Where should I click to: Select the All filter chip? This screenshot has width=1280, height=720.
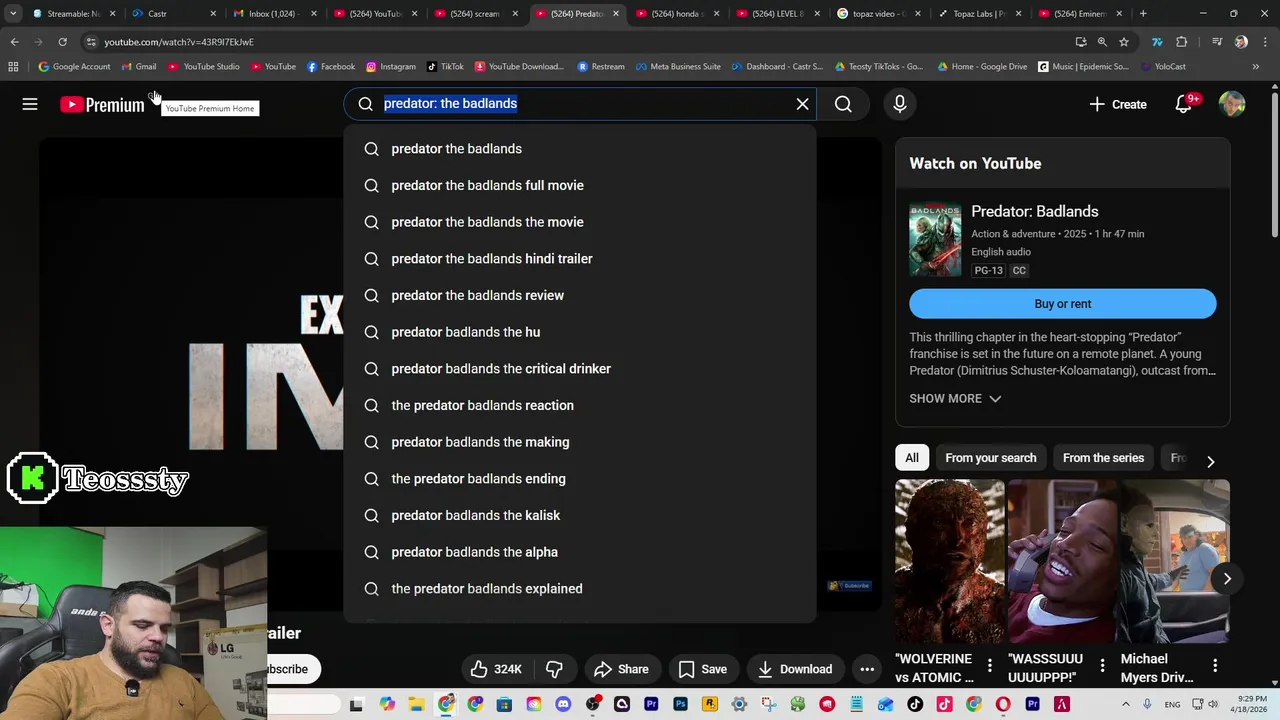click(x=912, y=458)
